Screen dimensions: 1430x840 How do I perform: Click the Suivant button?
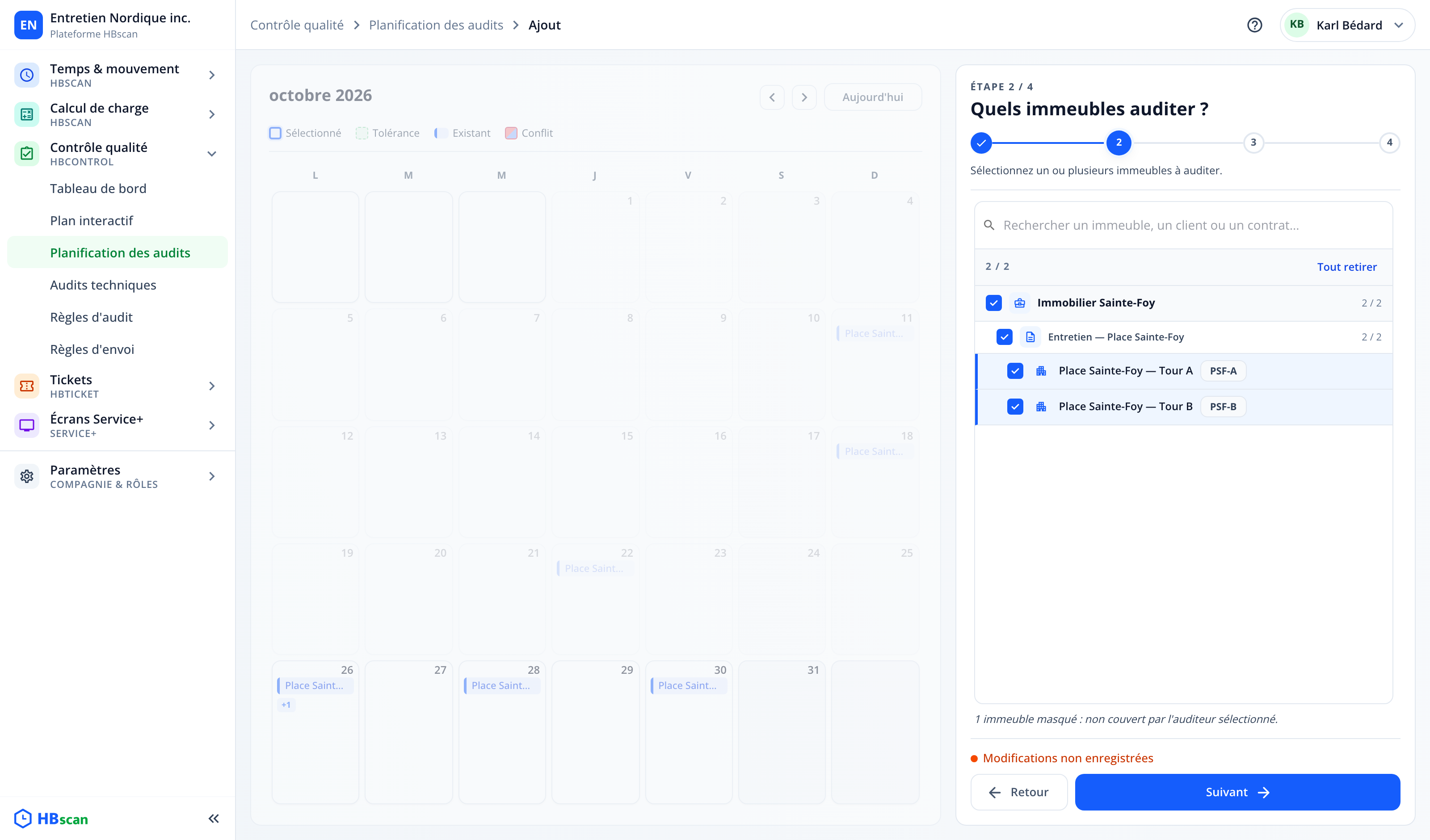[x=1237, y=792]
